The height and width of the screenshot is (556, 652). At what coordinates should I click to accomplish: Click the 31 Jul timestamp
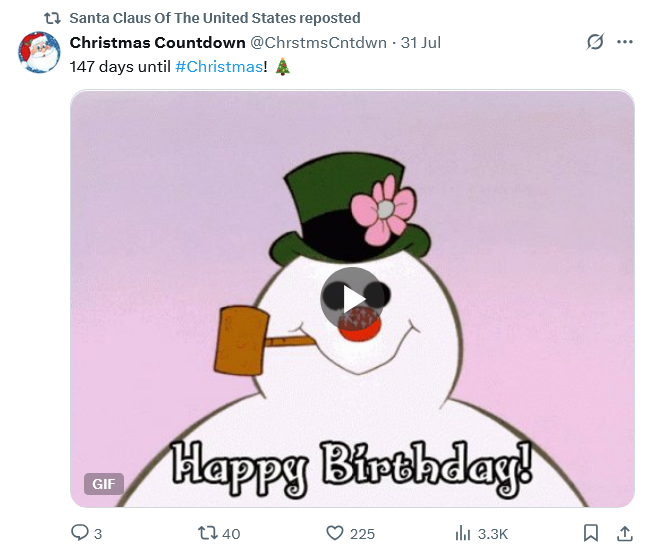point(420,42)
